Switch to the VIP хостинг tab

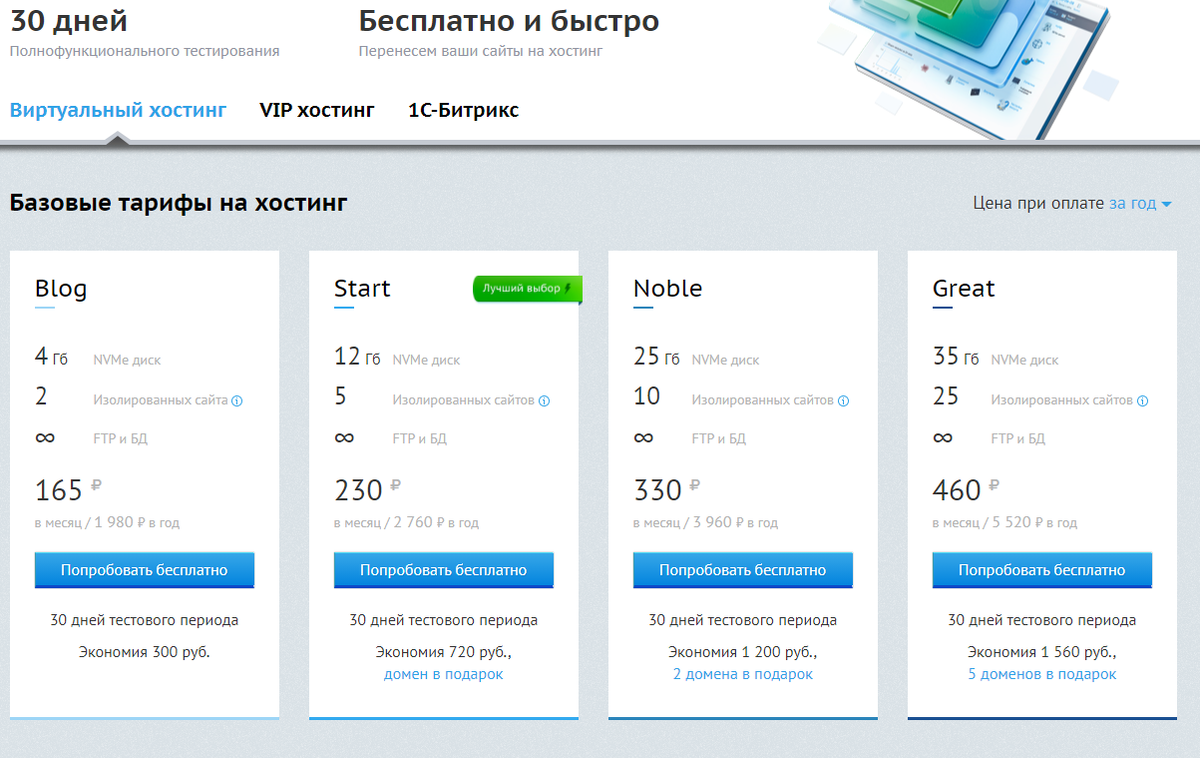point(317,110)
